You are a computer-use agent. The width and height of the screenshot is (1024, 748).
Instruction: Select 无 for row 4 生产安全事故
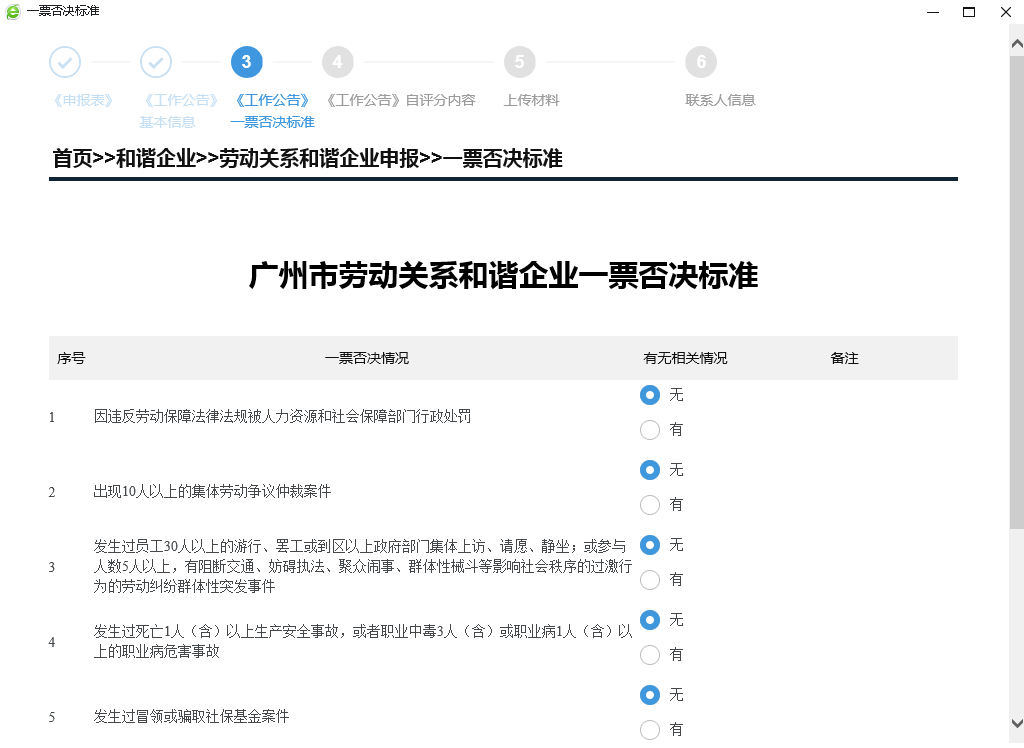point(650,620)
